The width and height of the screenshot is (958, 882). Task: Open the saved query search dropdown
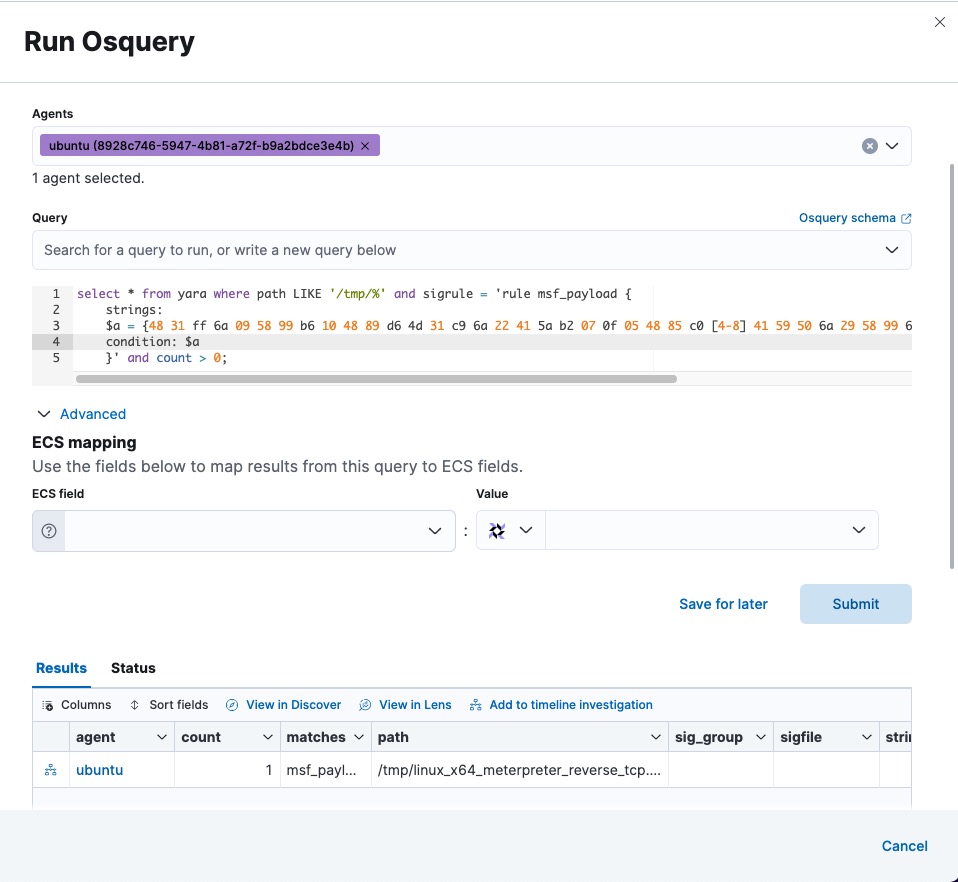coord(891,250)
